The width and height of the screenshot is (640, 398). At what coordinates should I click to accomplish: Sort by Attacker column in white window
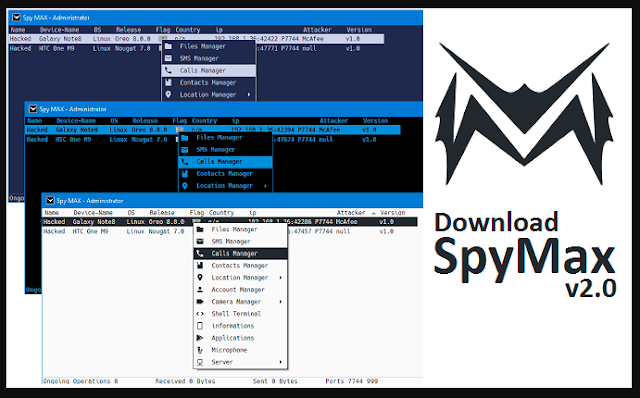click(351, 213)
